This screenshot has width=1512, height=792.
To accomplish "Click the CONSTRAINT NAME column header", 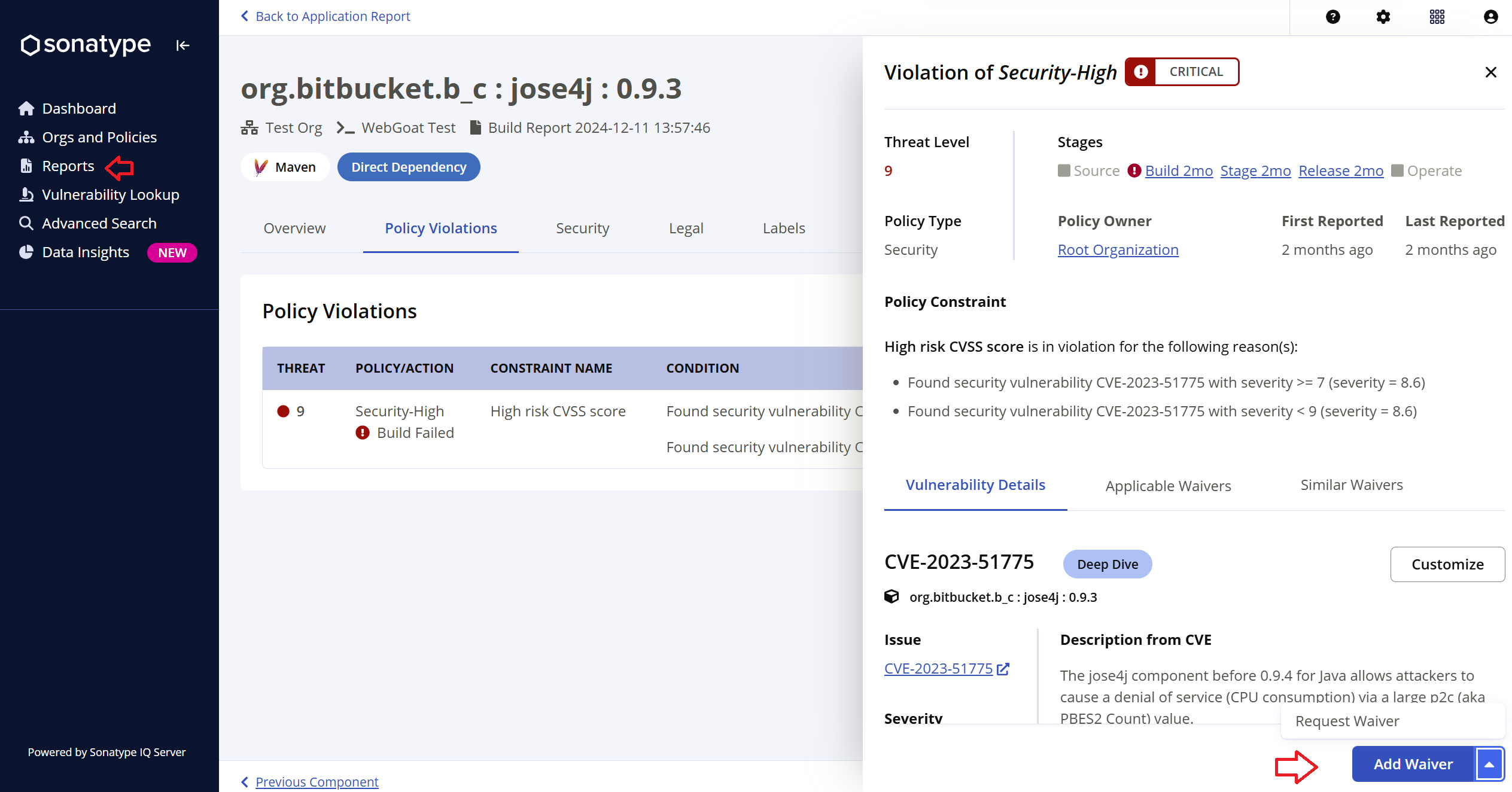I will [551, 368].
